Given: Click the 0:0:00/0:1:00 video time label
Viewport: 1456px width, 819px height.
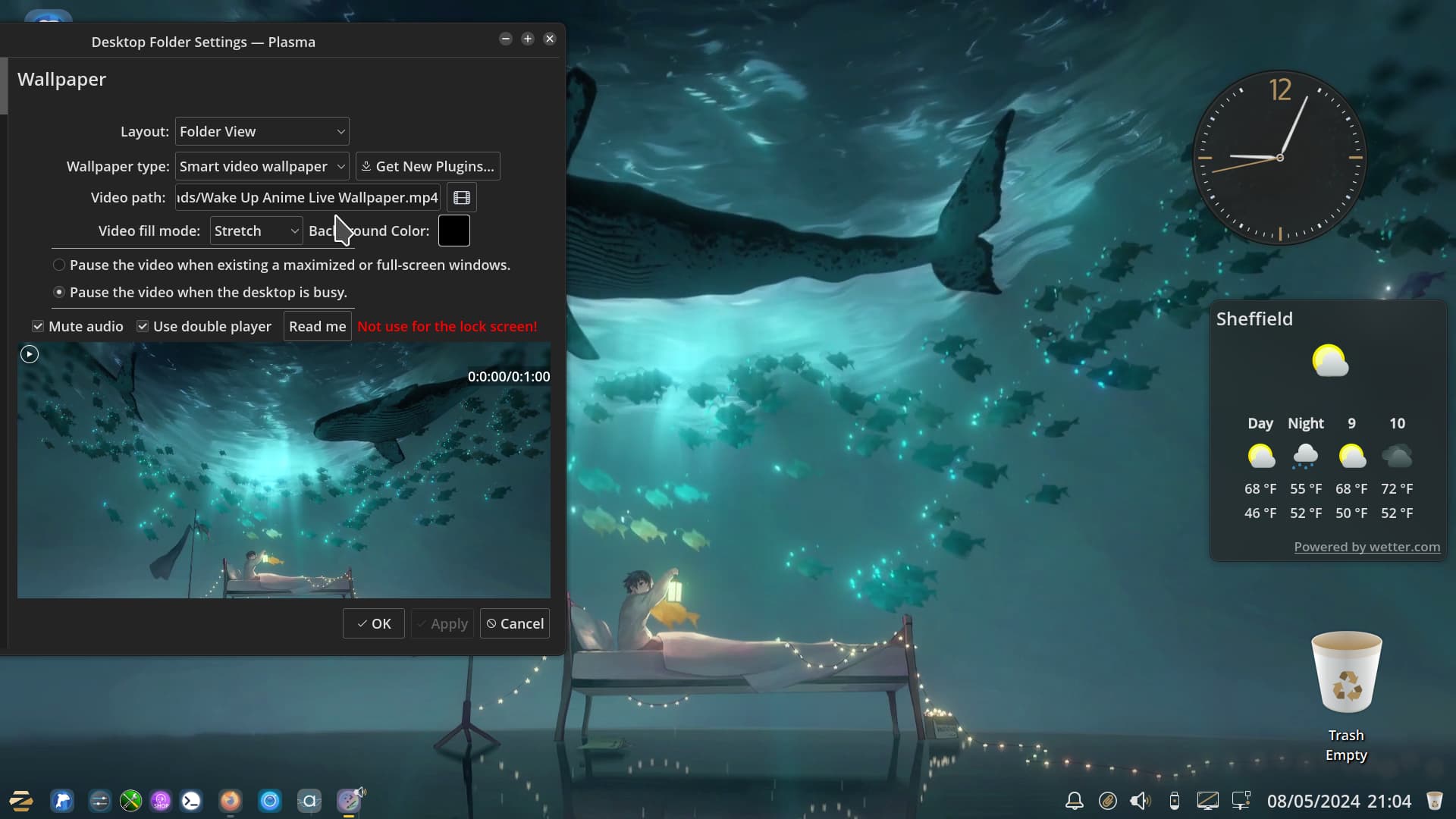Looking at the screenshot, I should [509, 377].
